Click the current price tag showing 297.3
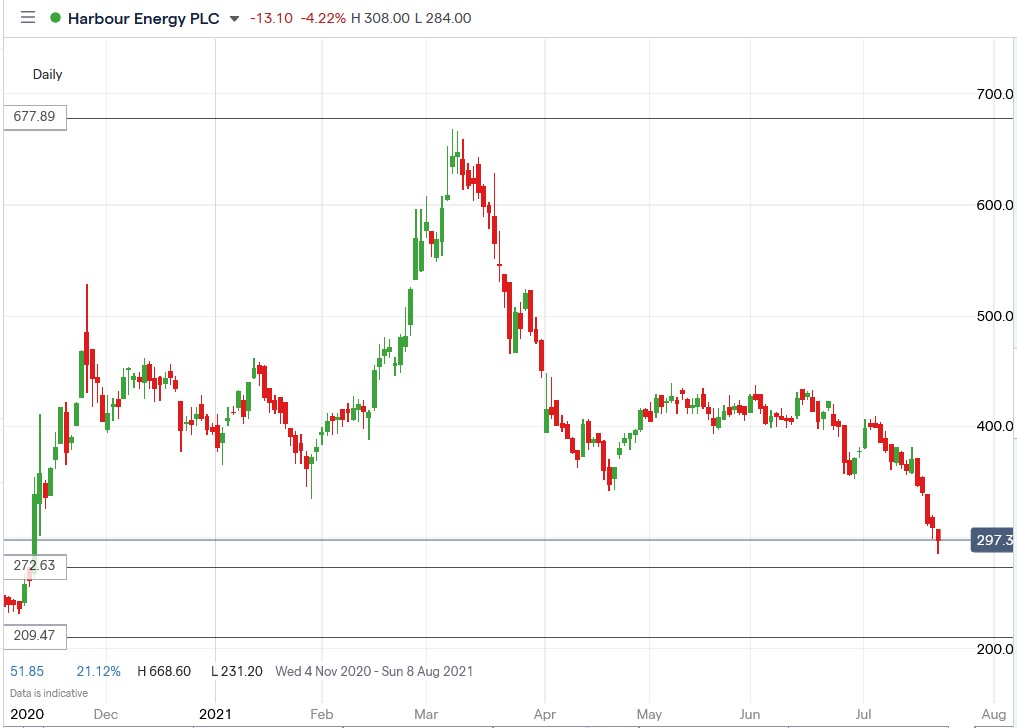This screenshot has width=1017, height=728. (993, 540)
